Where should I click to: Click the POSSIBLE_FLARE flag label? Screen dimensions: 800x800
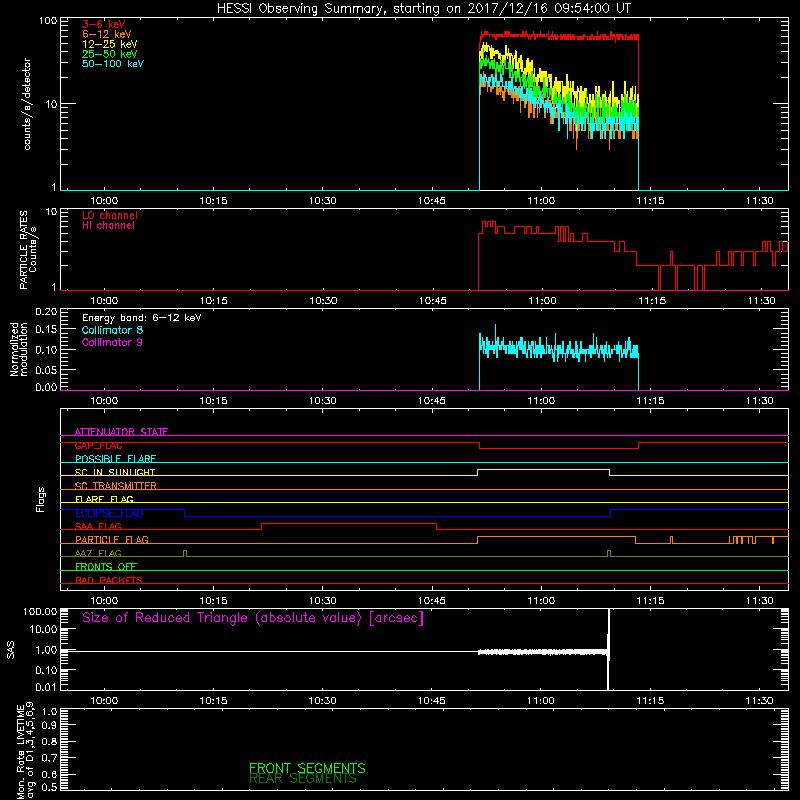pyautogui.click(x=115, y=459)
